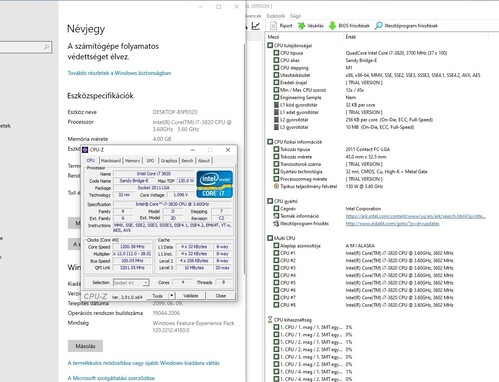This screenshot has width=499, height=382.
Task: Click the chip icon beside L3 gyorsítótár
Action: 276,127
